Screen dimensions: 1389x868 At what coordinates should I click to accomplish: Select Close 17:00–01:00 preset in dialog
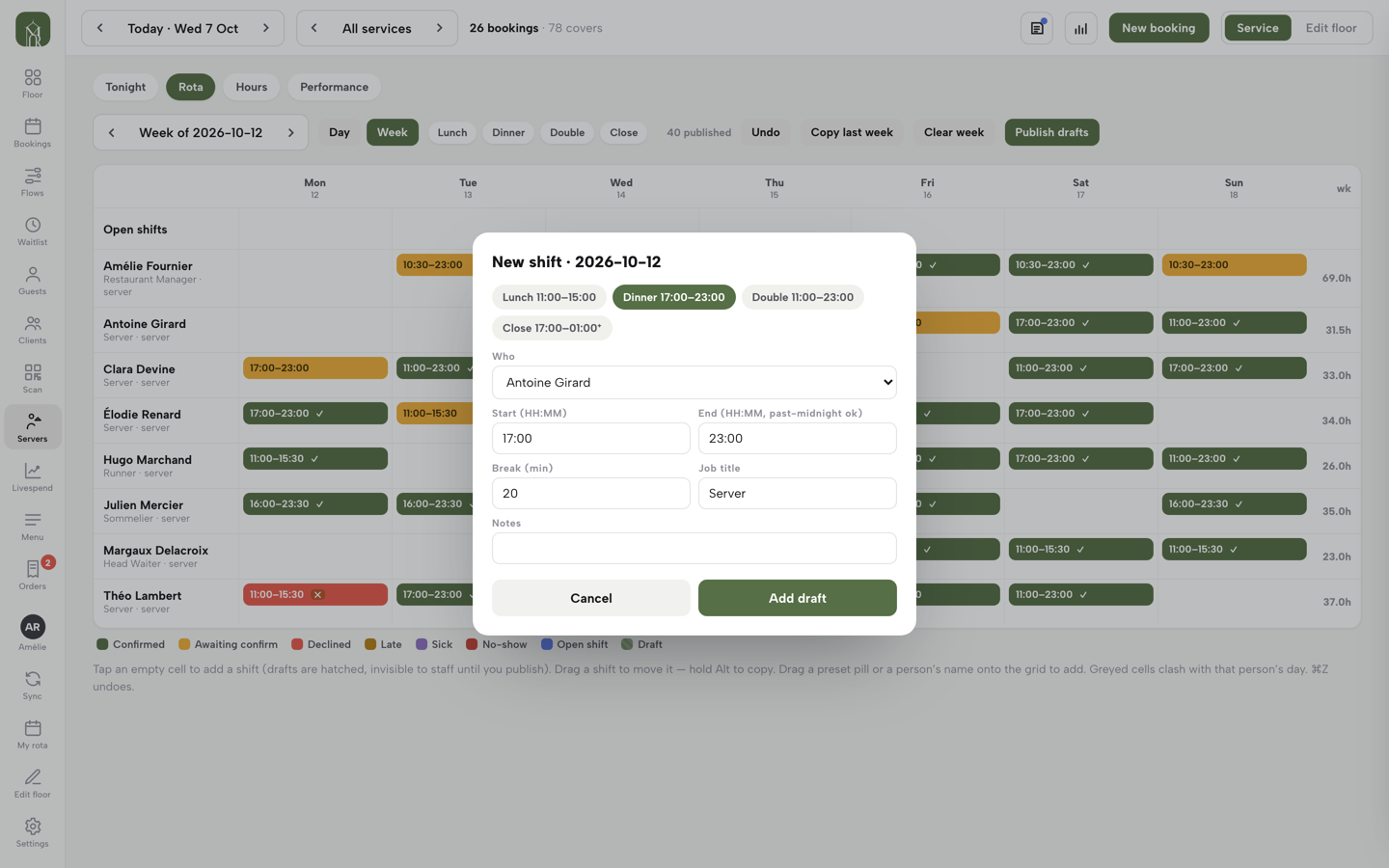coord(552,328)
